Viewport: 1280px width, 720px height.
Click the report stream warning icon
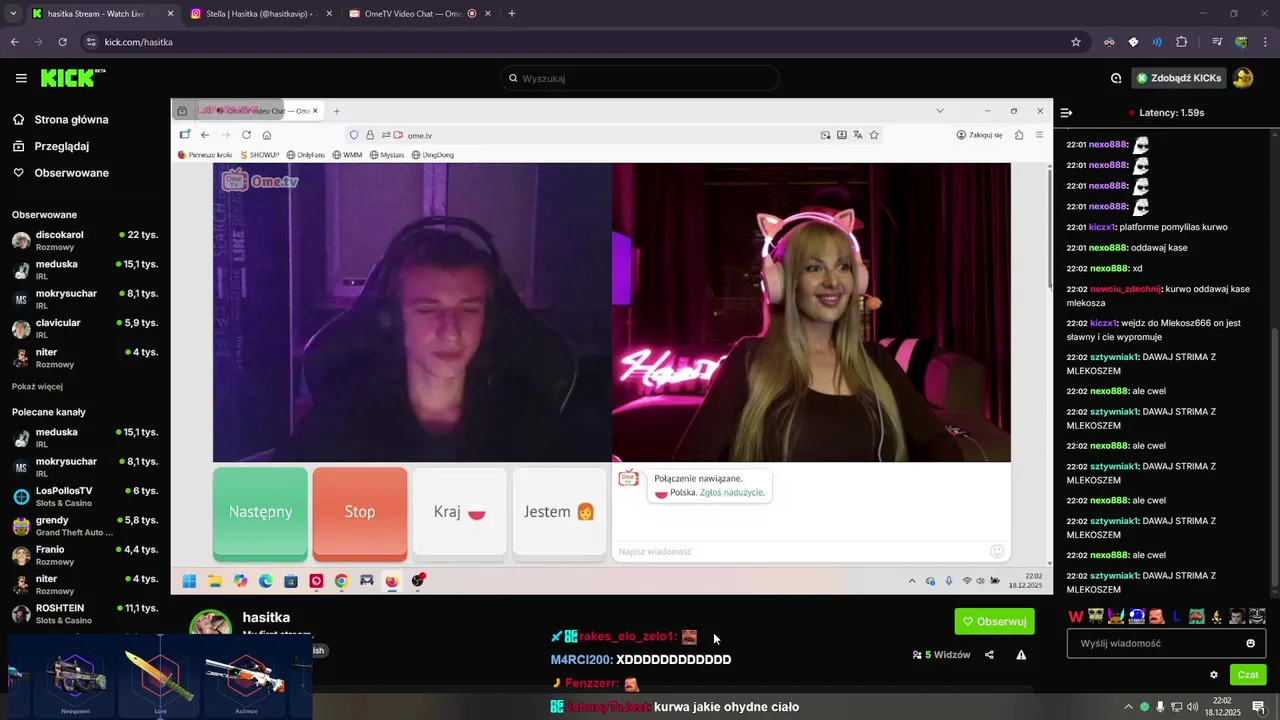[1021, 655]
